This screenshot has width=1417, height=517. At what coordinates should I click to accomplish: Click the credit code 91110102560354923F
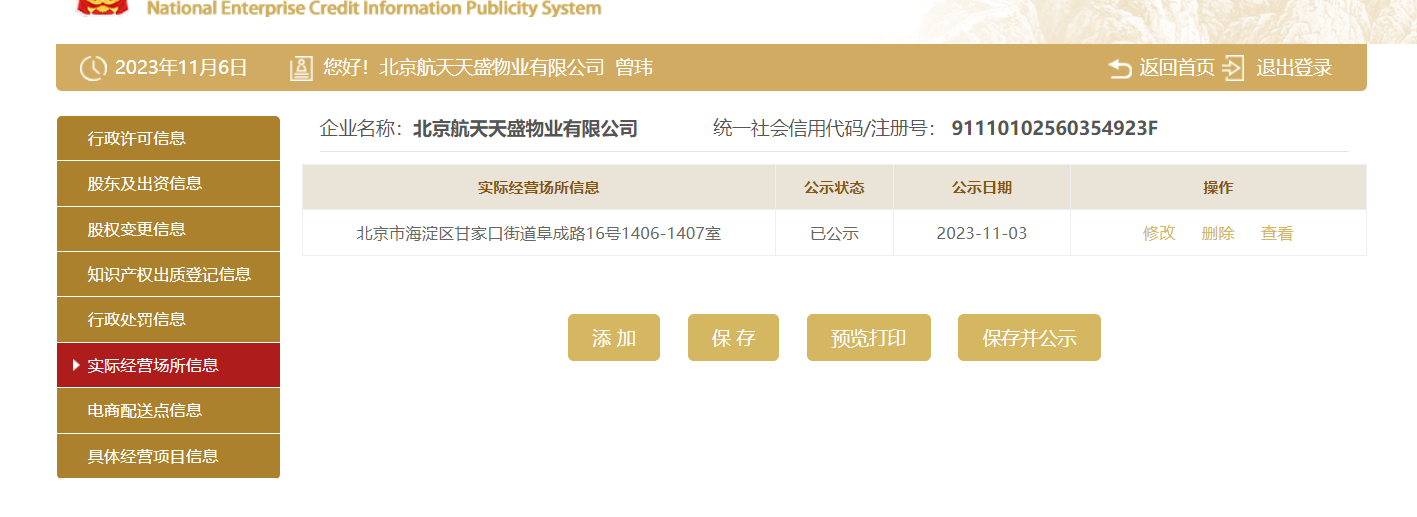(x=1054, y=128)
